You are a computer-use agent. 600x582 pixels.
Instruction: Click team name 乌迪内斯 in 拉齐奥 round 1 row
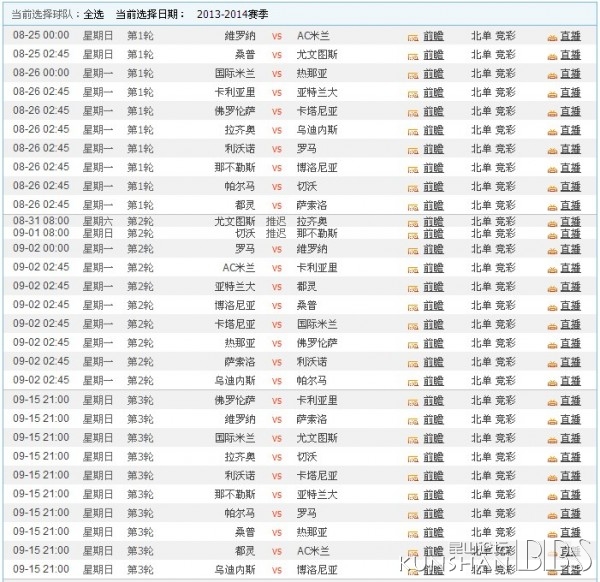[317, 130]
